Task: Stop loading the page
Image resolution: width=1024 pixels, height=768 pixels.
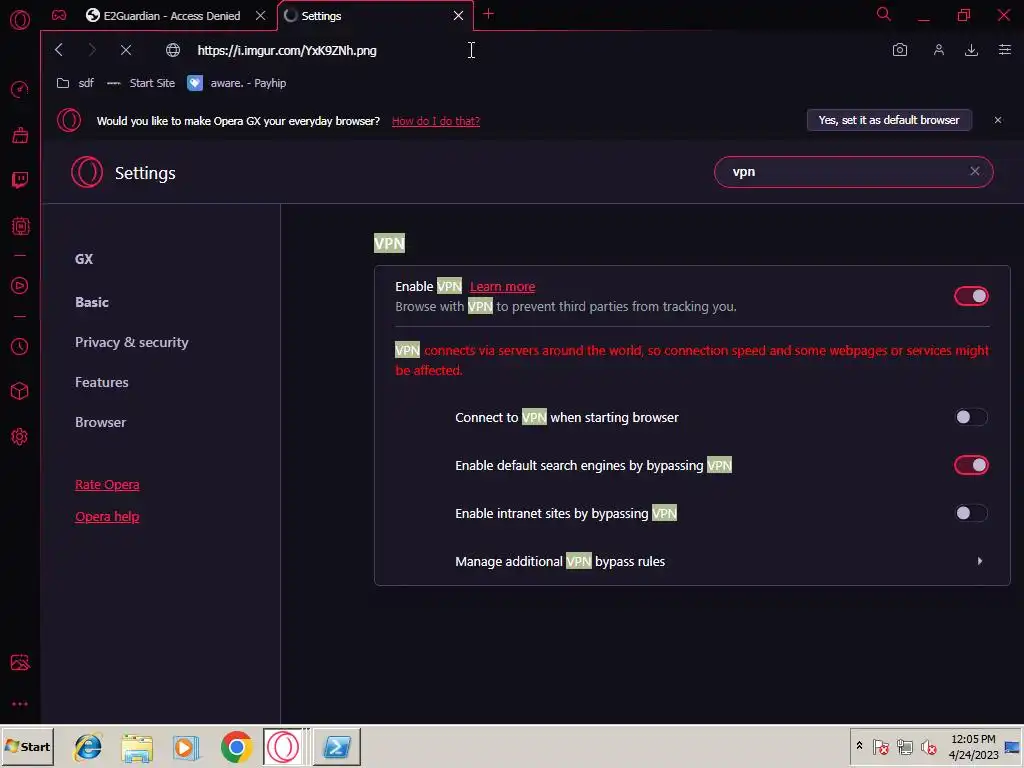Action: tap(126, 50)
